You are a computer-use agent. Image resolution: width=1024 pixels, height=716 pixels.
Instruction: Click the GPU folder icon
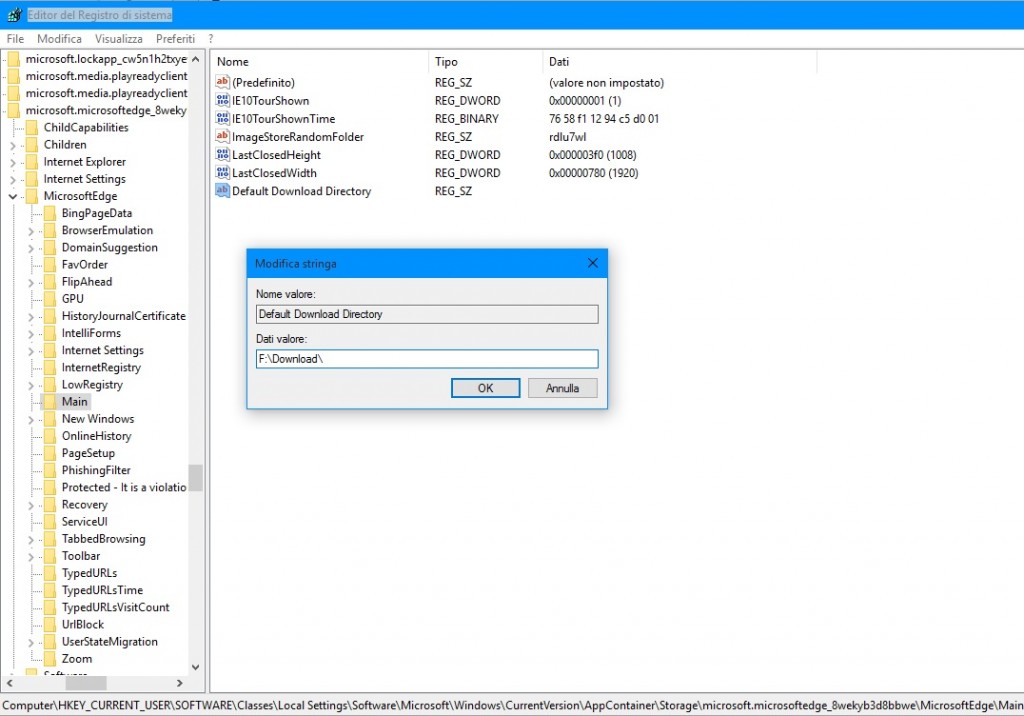50,299
